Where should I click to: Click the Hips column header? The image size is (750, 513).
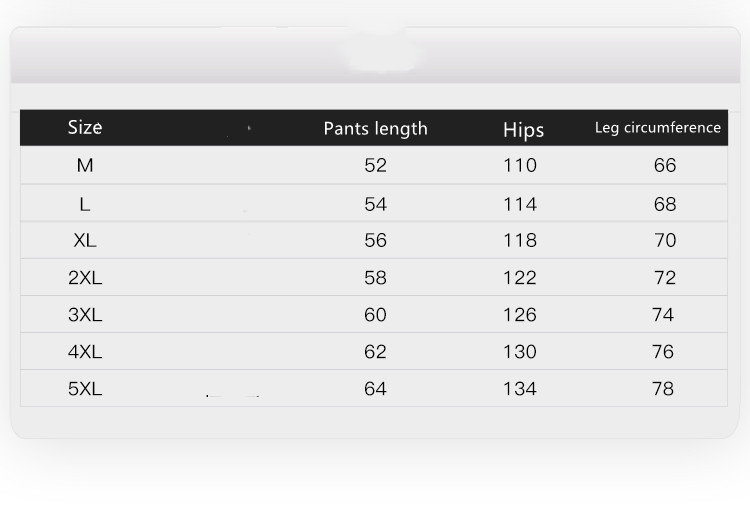(523, 130)
